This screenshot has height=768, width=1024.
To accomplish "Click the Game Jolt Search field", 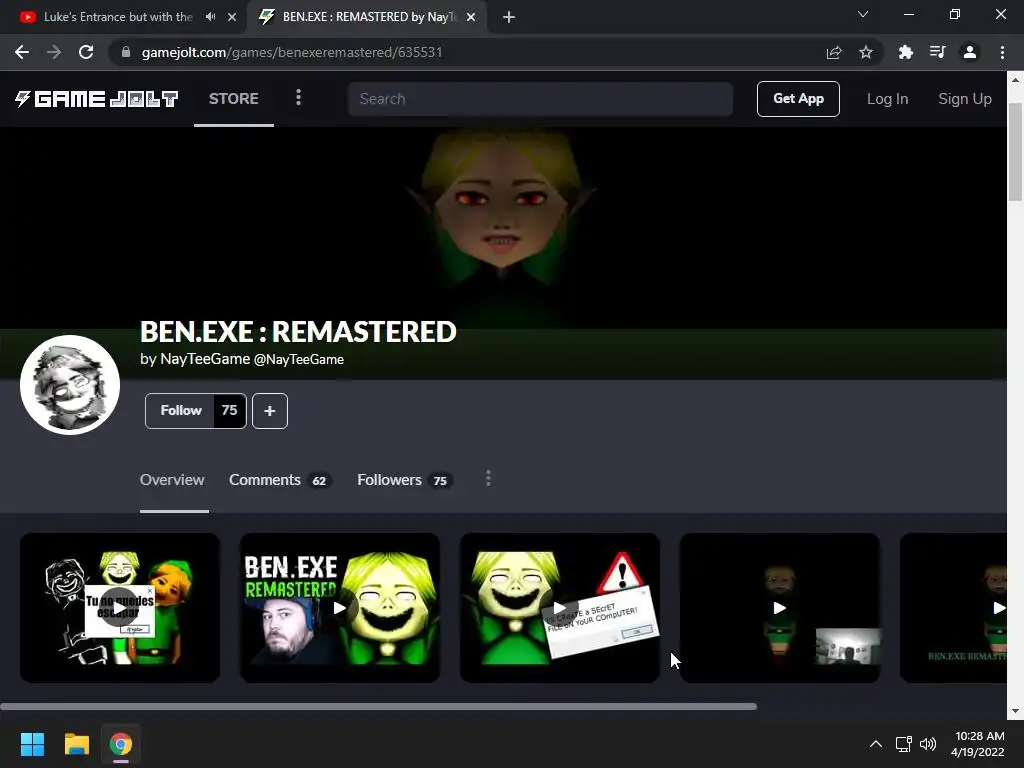I will pyautogui.click(x=540, y=99).
